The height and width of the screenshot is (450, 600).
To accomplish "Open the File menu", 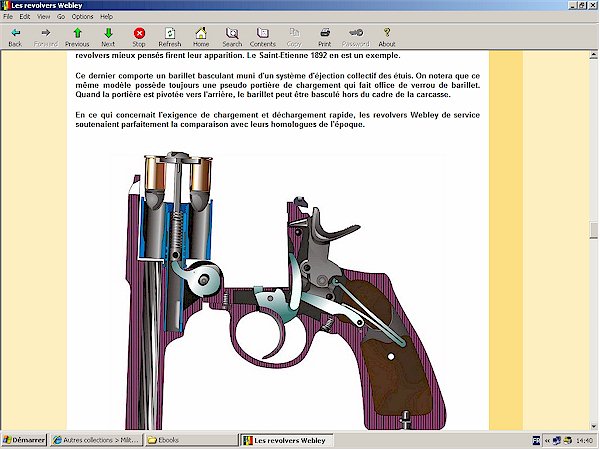I will point(8,17).
